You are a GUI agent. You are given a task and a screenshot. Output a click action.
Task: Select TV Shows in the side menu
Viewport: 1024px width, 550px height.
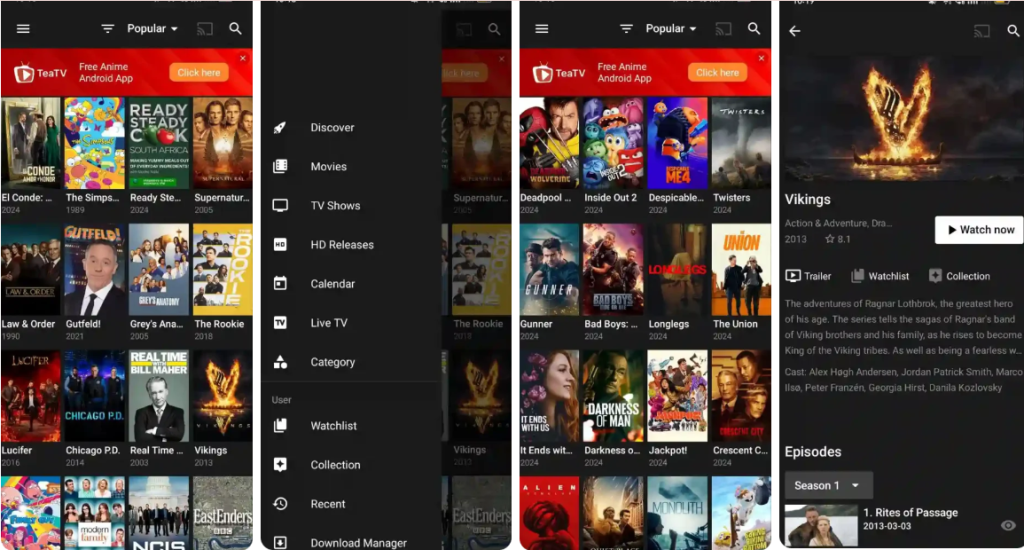click(x=335, y=206)
